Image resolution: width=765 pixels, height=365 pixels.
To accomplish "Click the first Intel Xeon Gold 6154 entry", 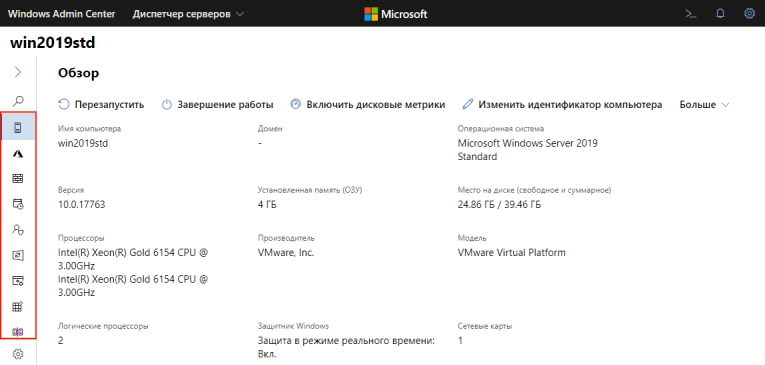I will tap(133, 260).
